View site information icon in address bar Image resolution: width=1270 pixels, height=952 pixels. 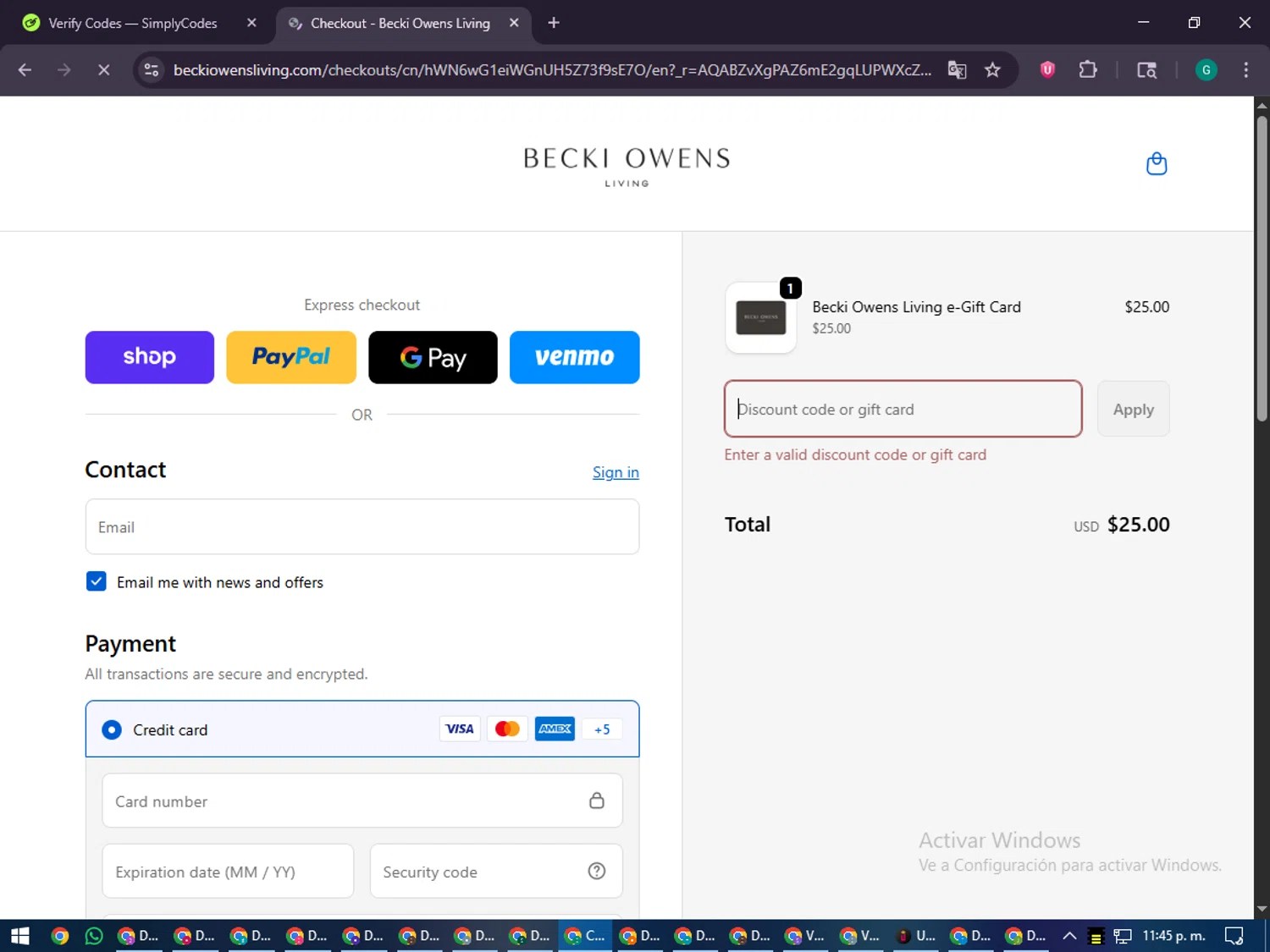click(x=152, y=70)
